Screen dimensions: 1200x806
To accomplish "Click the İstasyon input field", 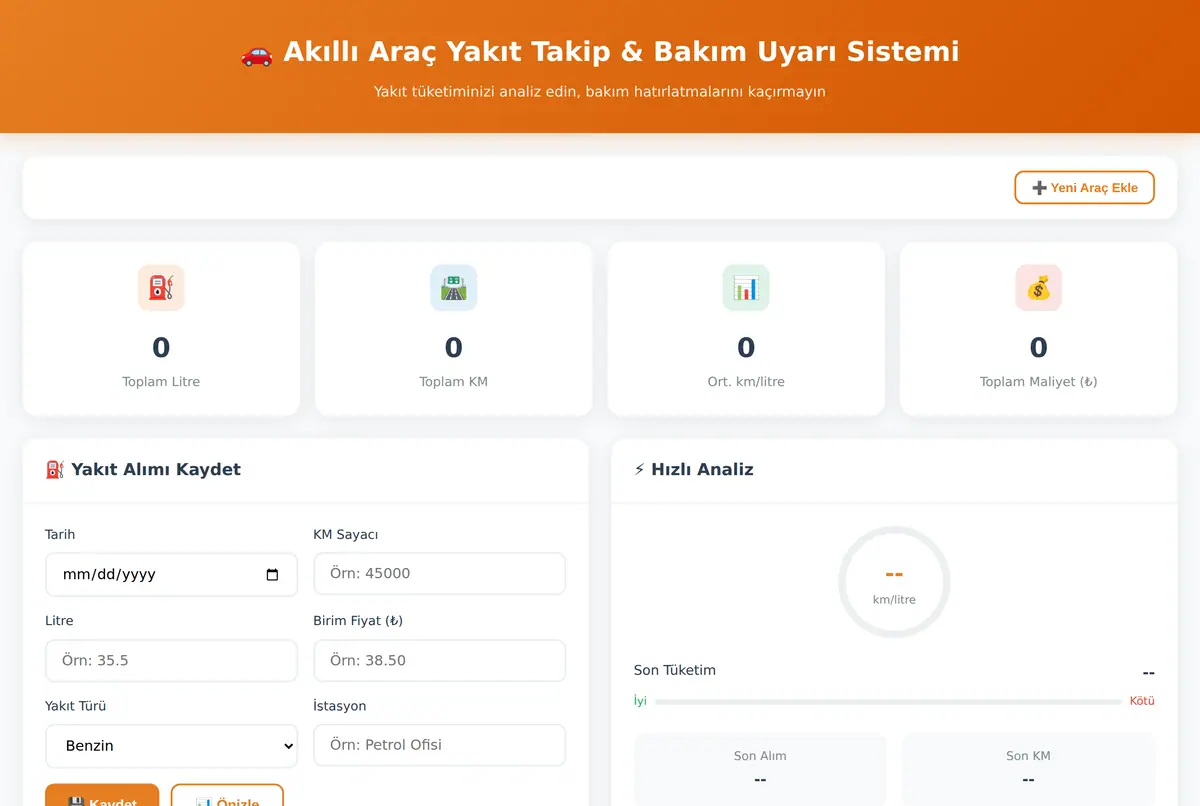I will tap(439, 745).
